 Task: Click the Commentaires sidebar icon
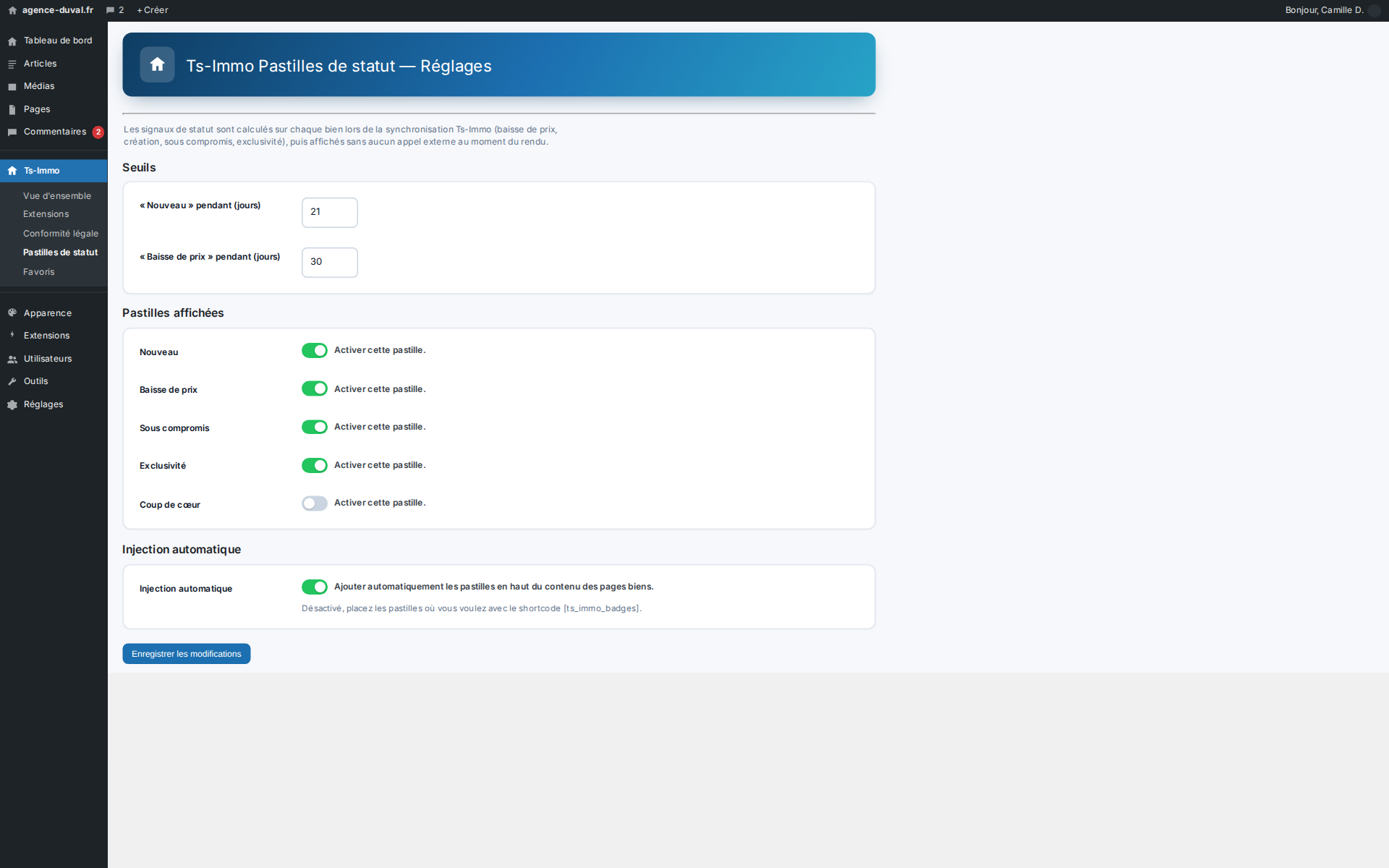(x=12, y=132)
